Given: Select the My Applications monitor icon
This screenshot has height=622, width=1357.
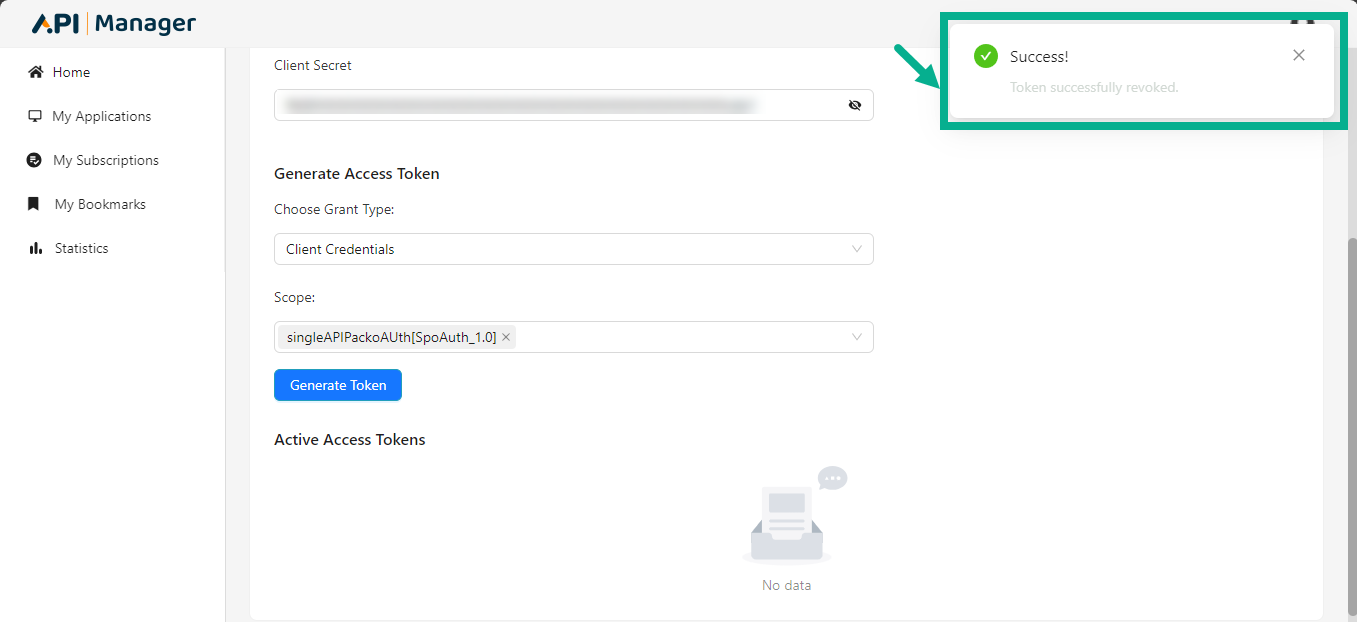Looking at the screenshot, I should (35, 116).
